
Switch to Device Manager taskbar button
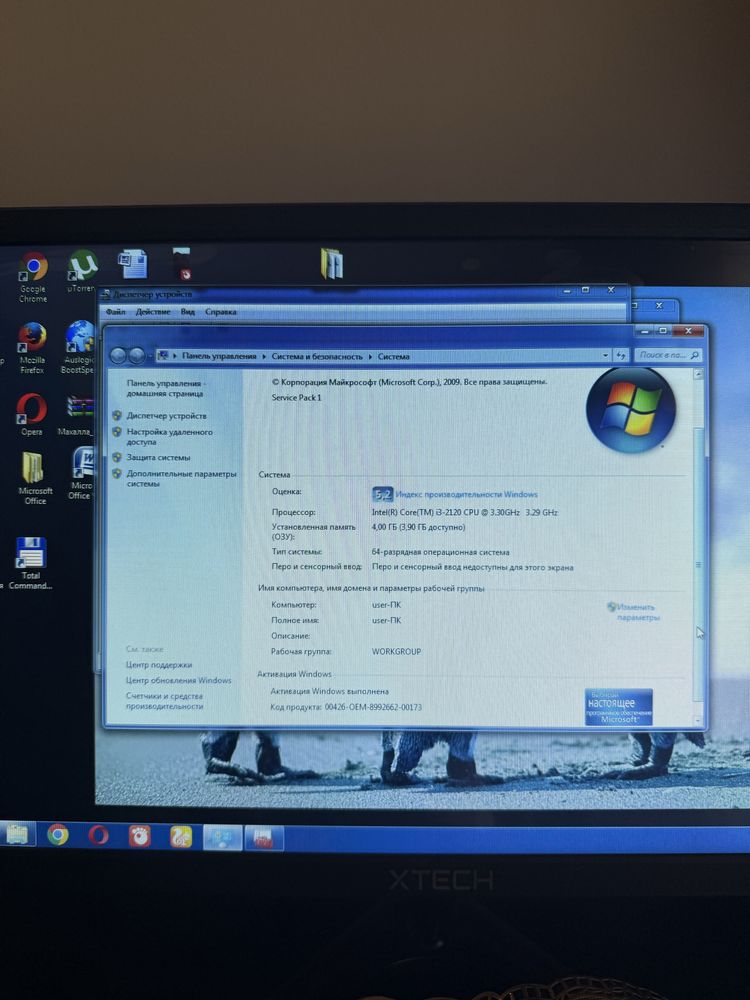click(x=263, y=838)
